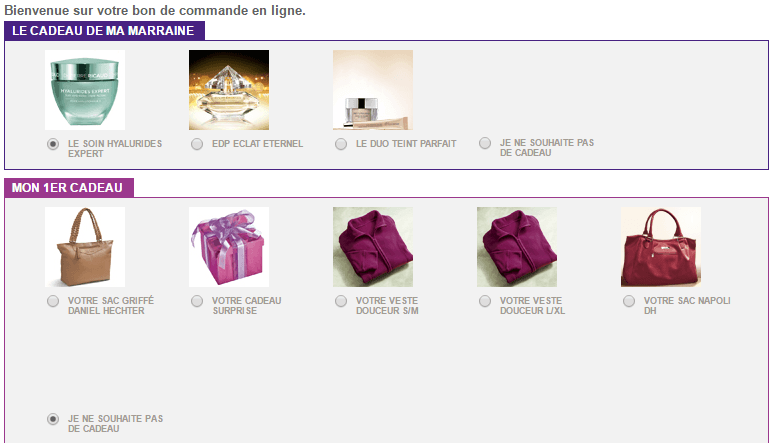Viewport: 770px width, 443px height.
Task: Decline the marraine gift via its radio button
Action: 485,143
